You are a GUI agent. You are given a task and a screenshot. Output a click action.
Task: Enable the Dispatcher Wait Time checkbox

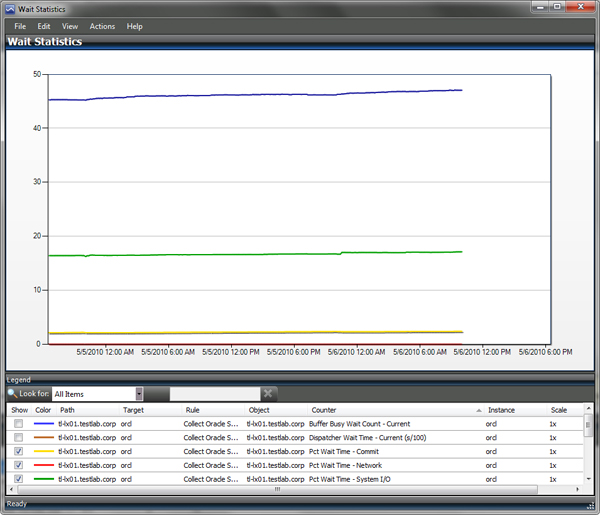(x=19, y=438)
